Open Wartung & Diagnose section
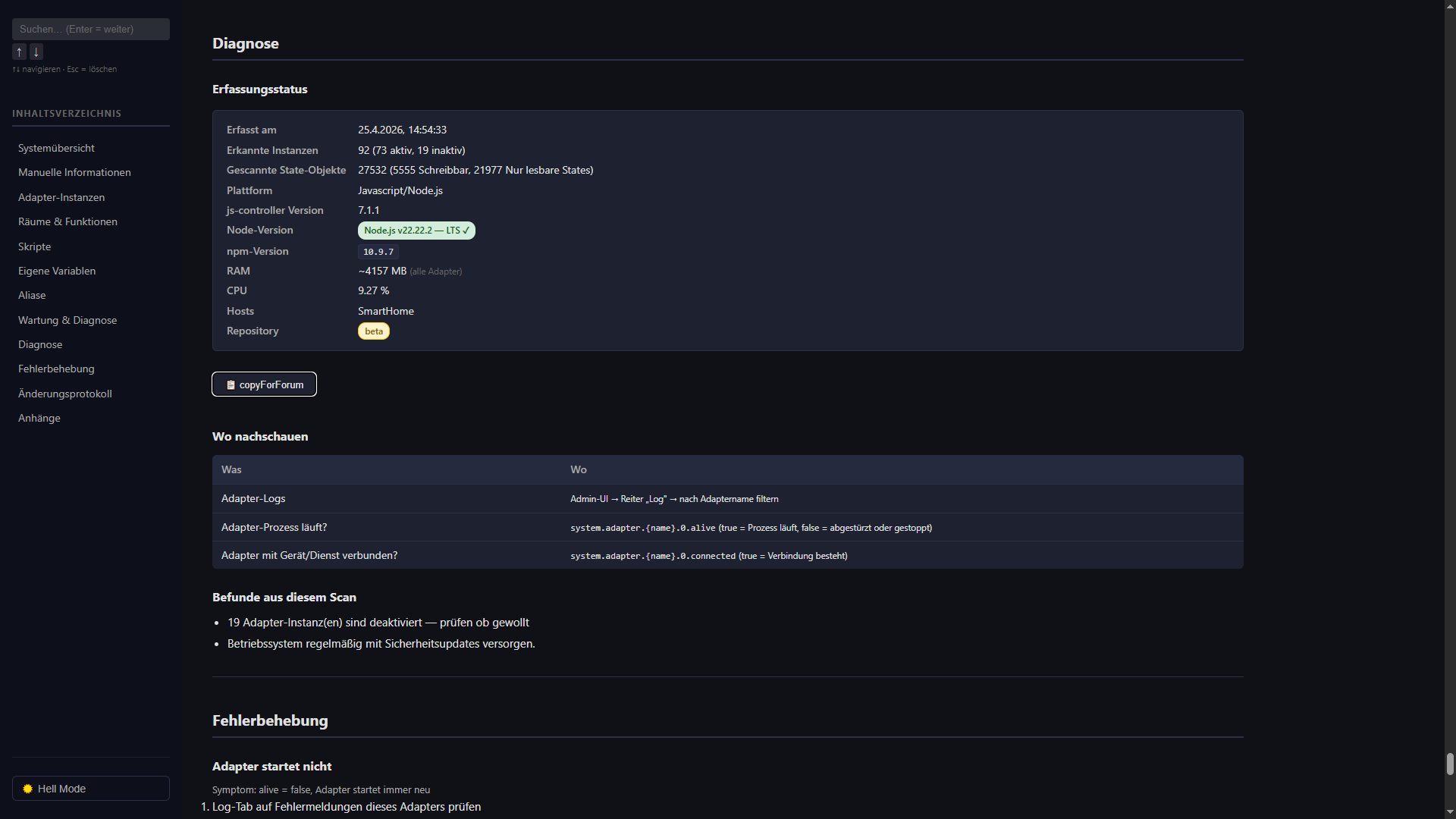 [67, 320]
